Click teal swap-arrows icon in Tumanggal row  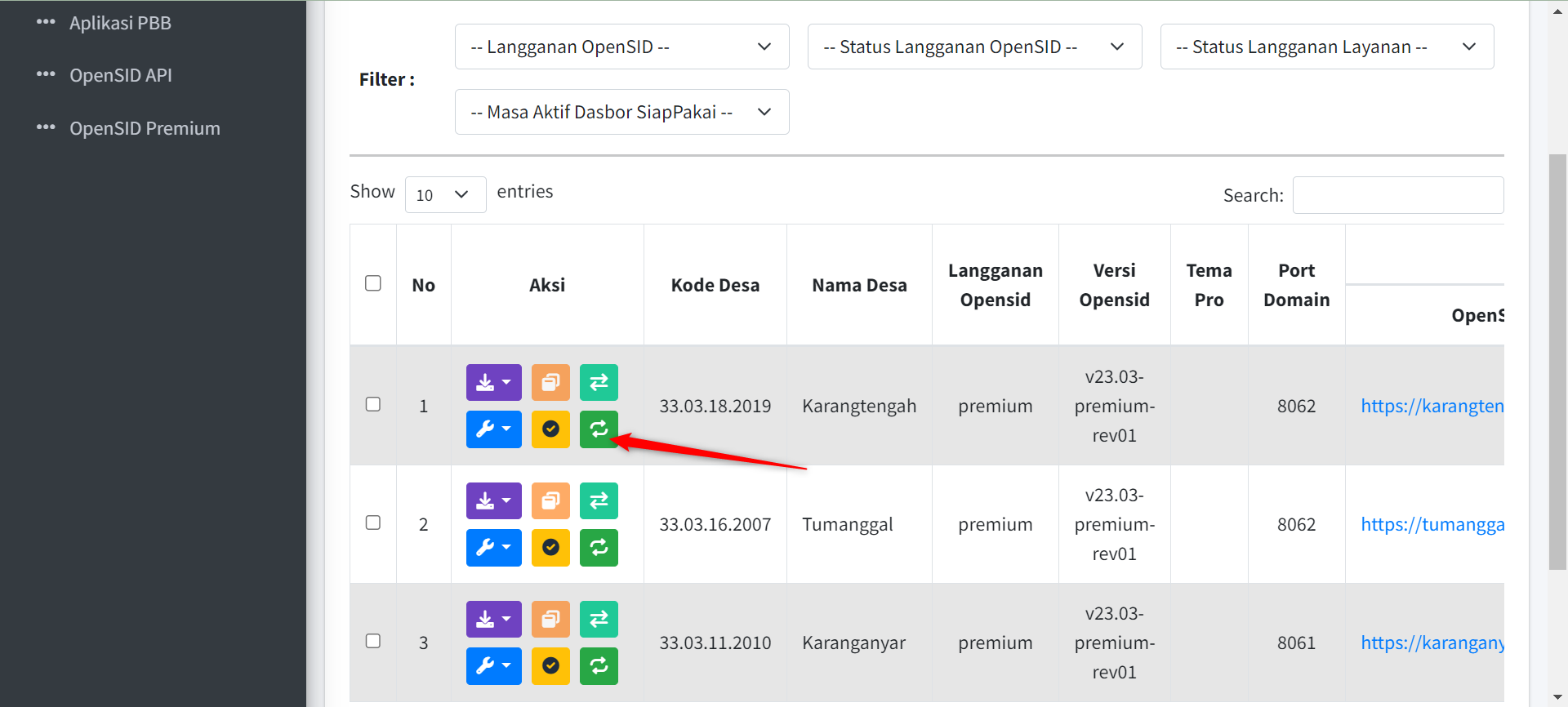pyautogui.click(x=599, y=500)
